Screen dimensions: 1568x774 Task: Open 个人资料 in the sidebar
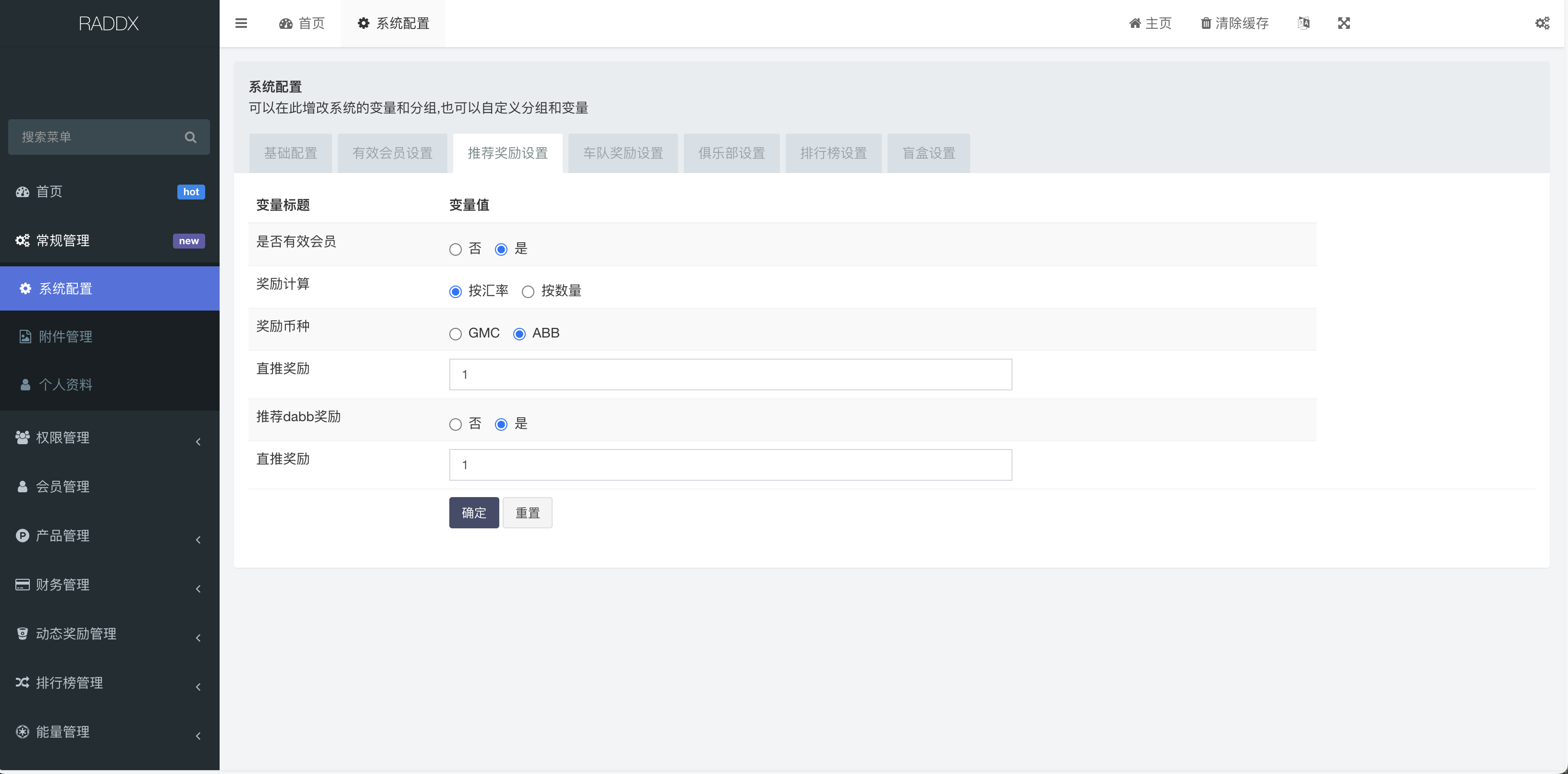[65, 384]
